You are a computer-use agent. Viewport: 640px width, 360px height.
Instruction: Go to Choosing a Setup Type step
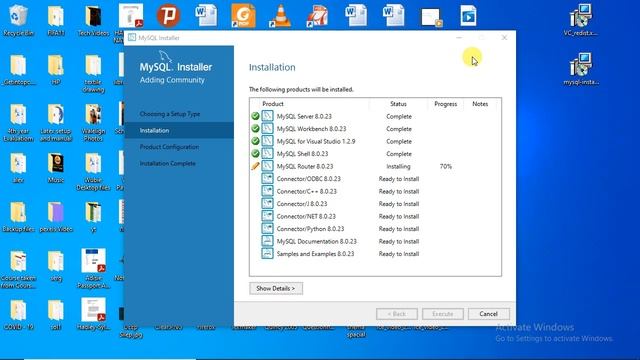click(170, 114)
